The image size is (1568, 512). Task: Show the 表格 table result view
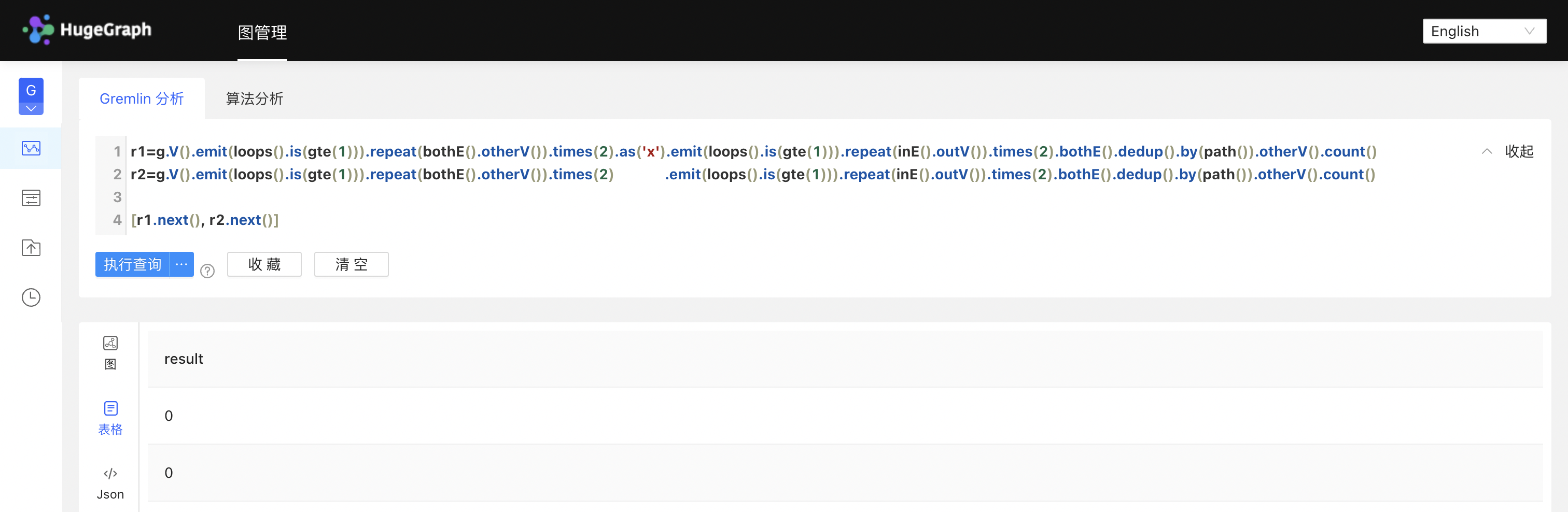tap(110, 418)
